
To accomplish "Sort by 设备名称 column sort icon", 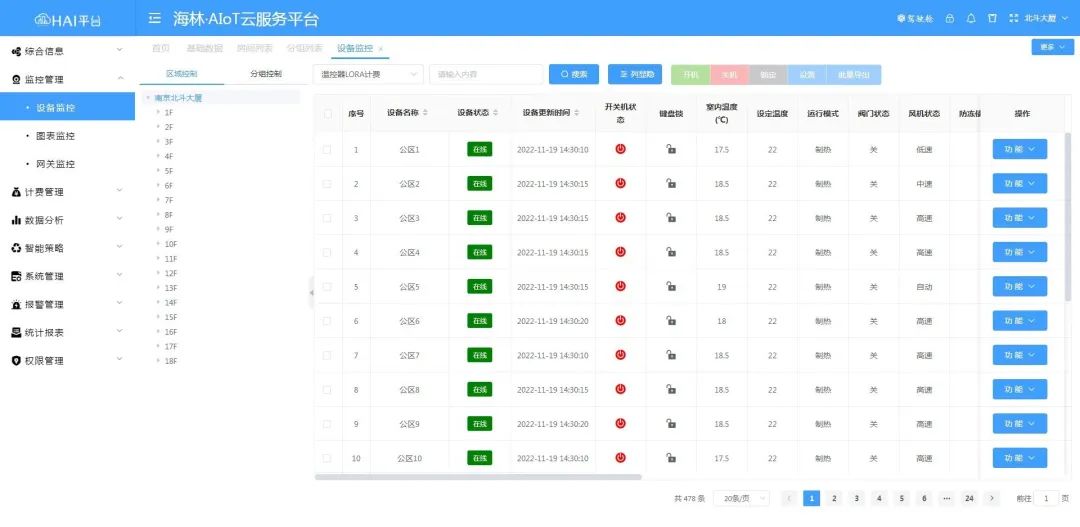I will 426,113.
